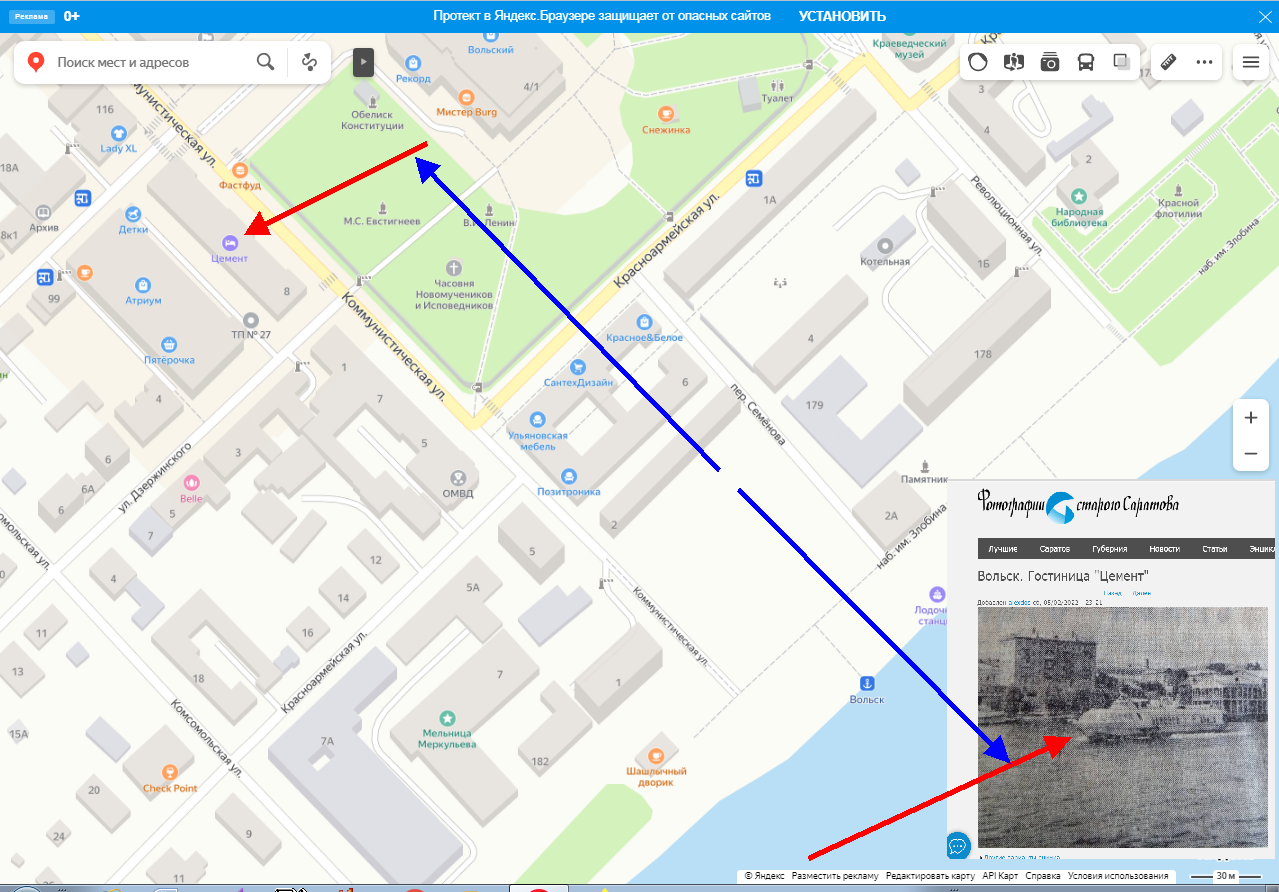Click bus stop icon near building 1А
This screenshot has width=1279, height=892.
pos(753,178)
